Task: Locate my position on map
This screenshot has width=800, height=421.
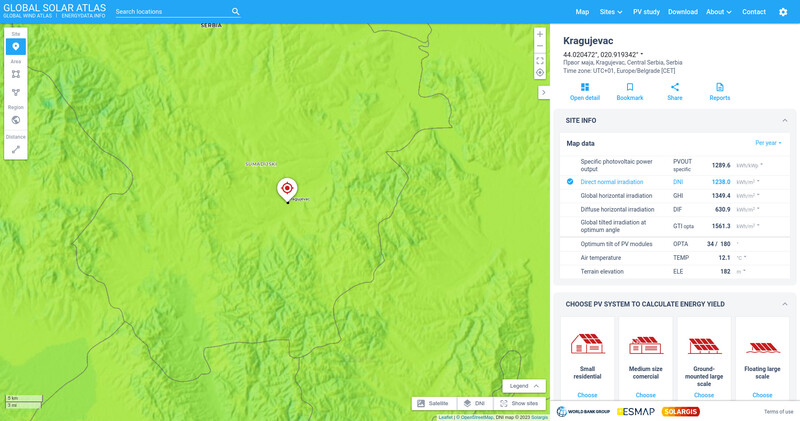Action: click(540, 73)
